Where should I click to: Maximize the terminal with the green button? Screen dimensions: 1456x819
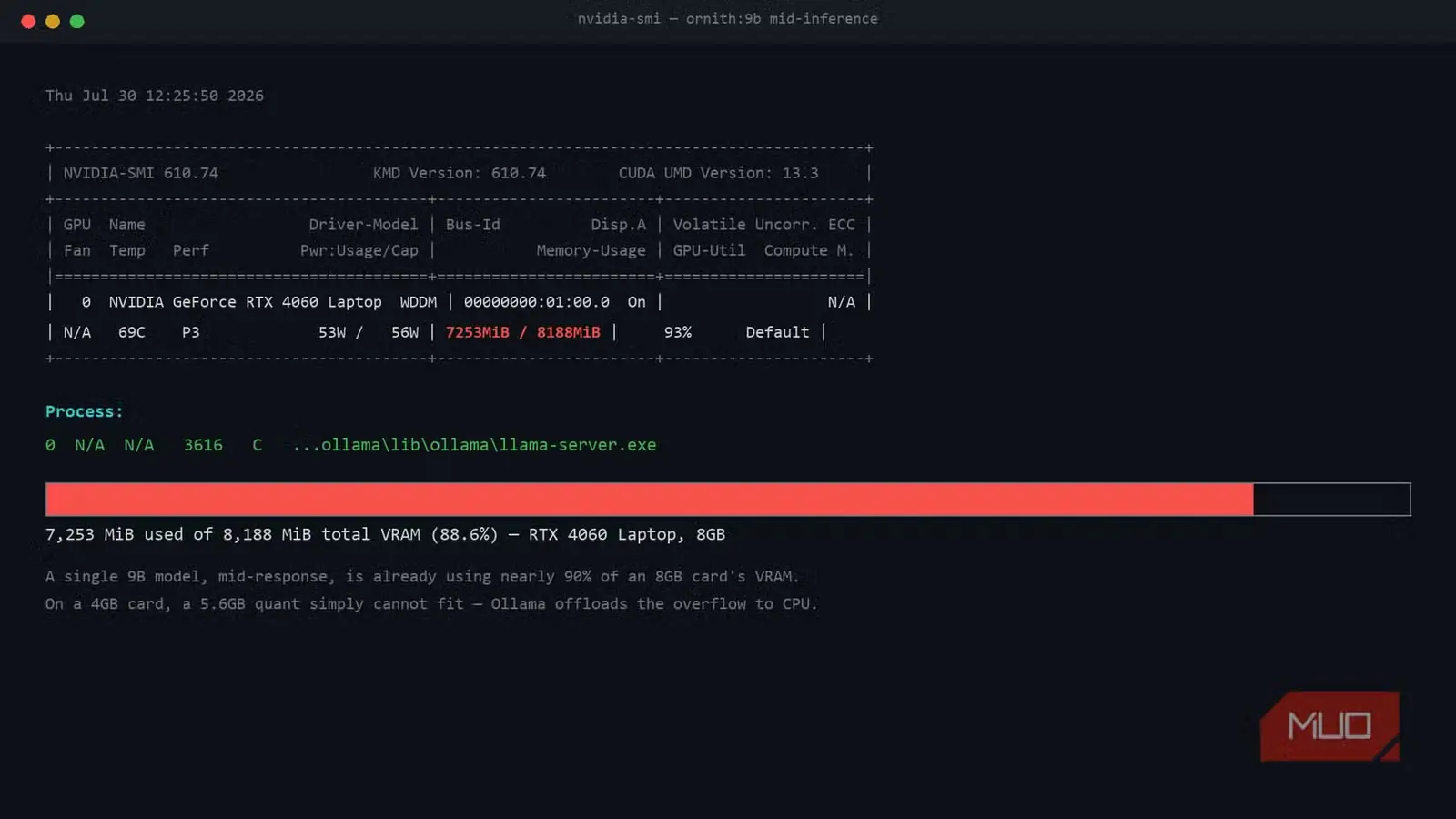pyautogui.click(x=77, y=21)
